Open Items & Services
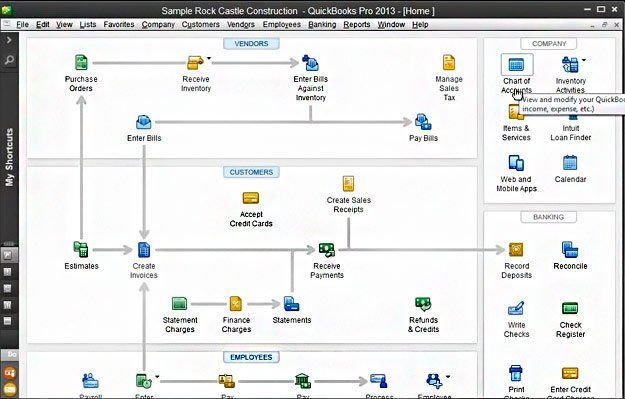625x399 pixels. [516, 112]
